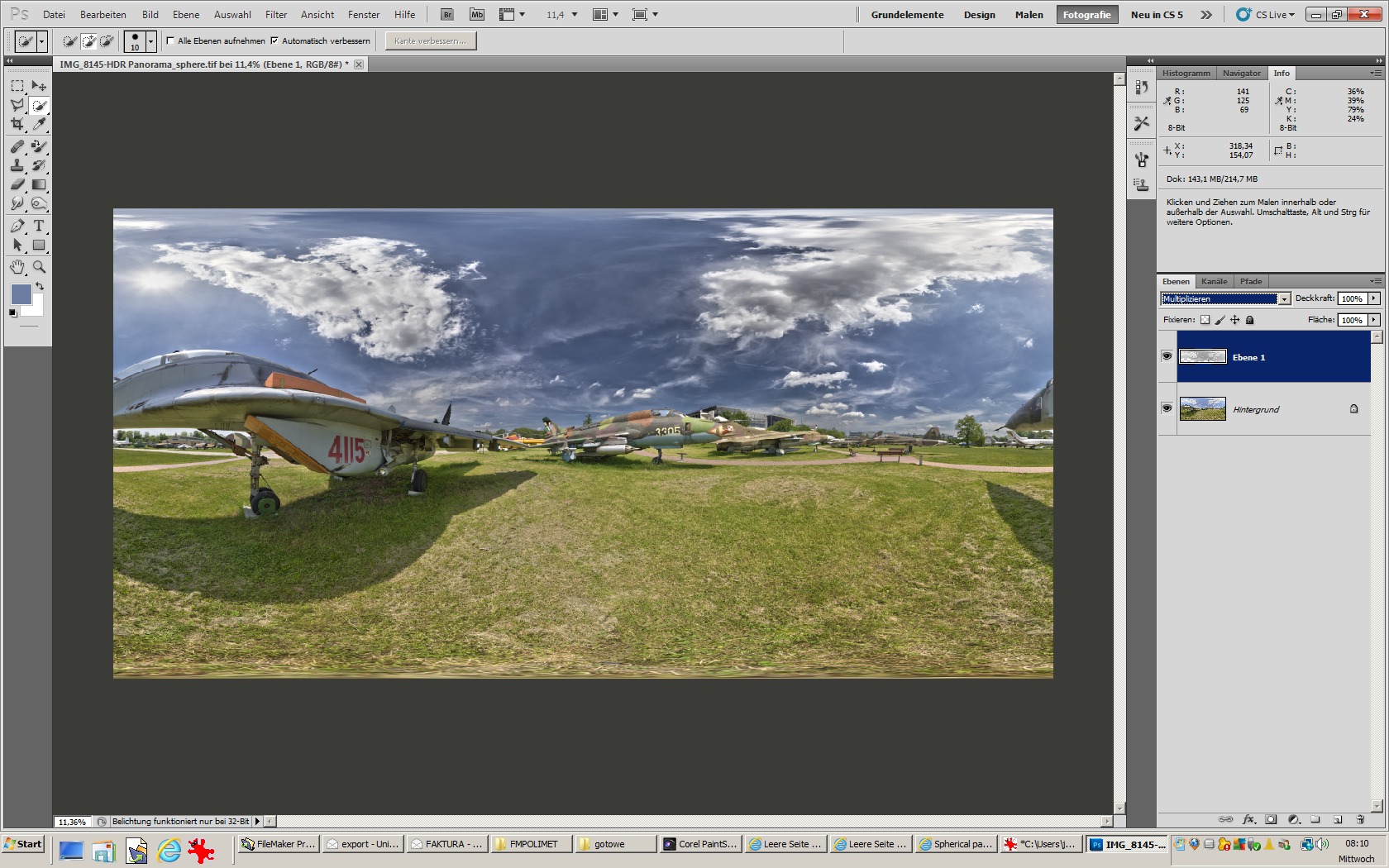Hide the Ebene 1 layer

click(1167, 356)
